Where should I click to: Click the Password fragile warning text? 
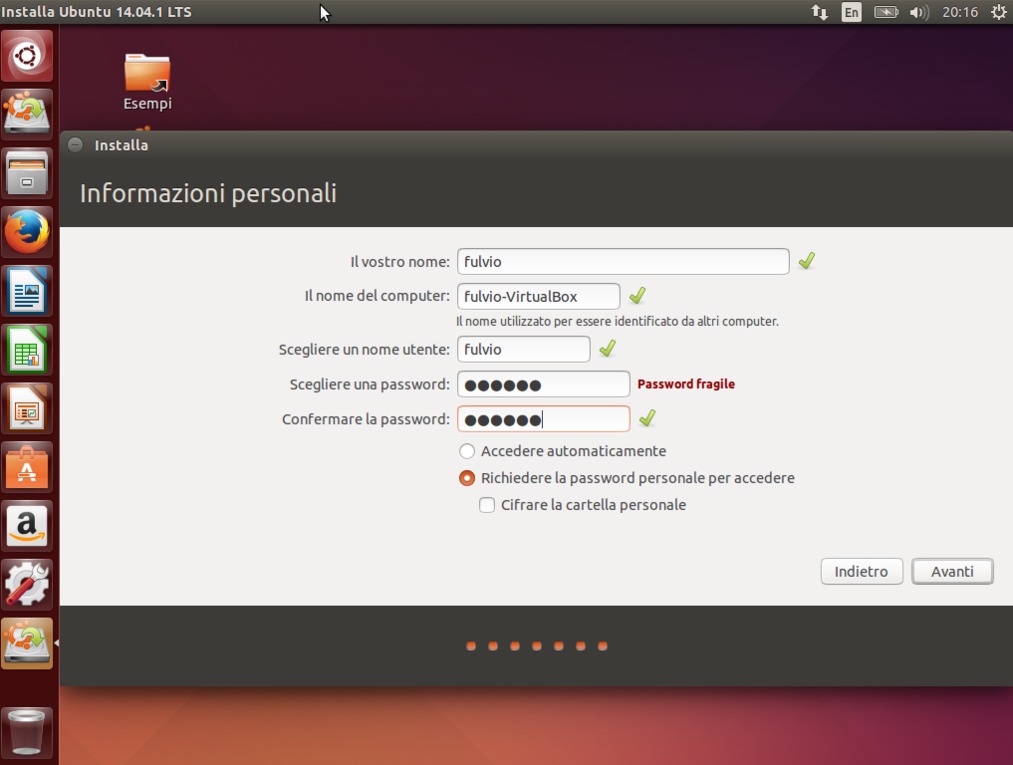click(x=686, y=384)
